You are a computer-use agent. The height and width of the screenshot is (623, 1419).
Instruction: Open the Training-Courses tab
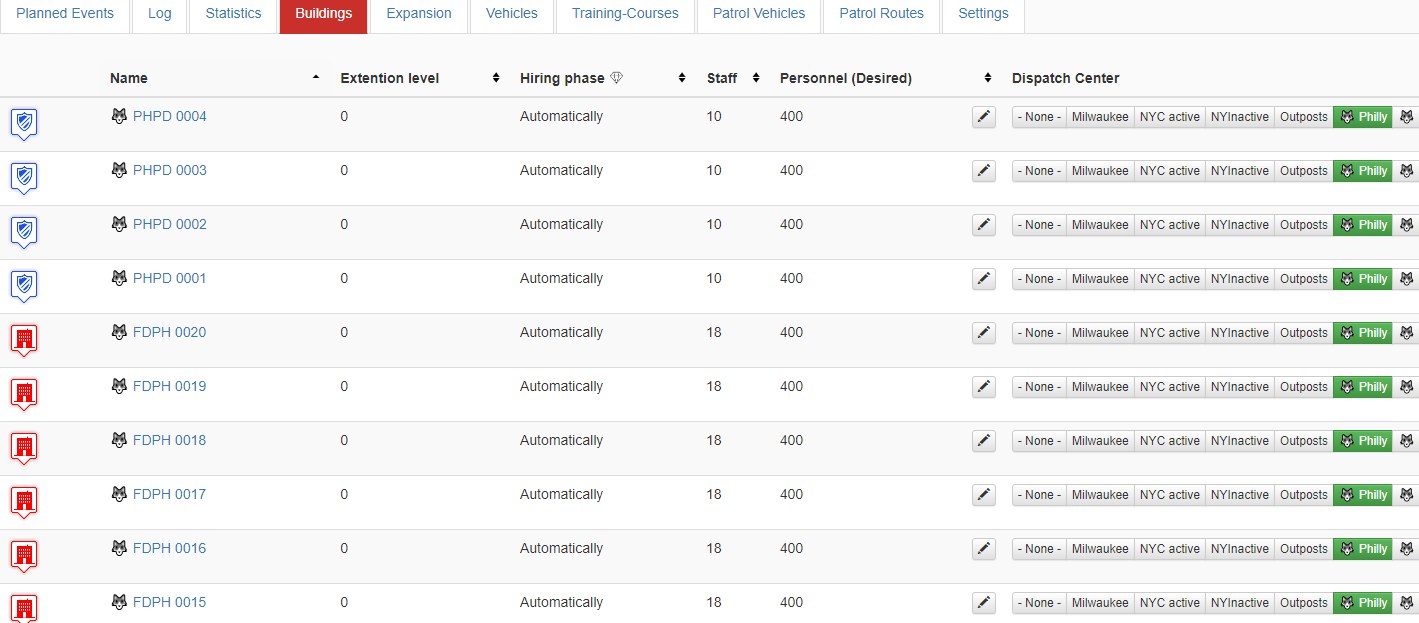pos(625,14)
